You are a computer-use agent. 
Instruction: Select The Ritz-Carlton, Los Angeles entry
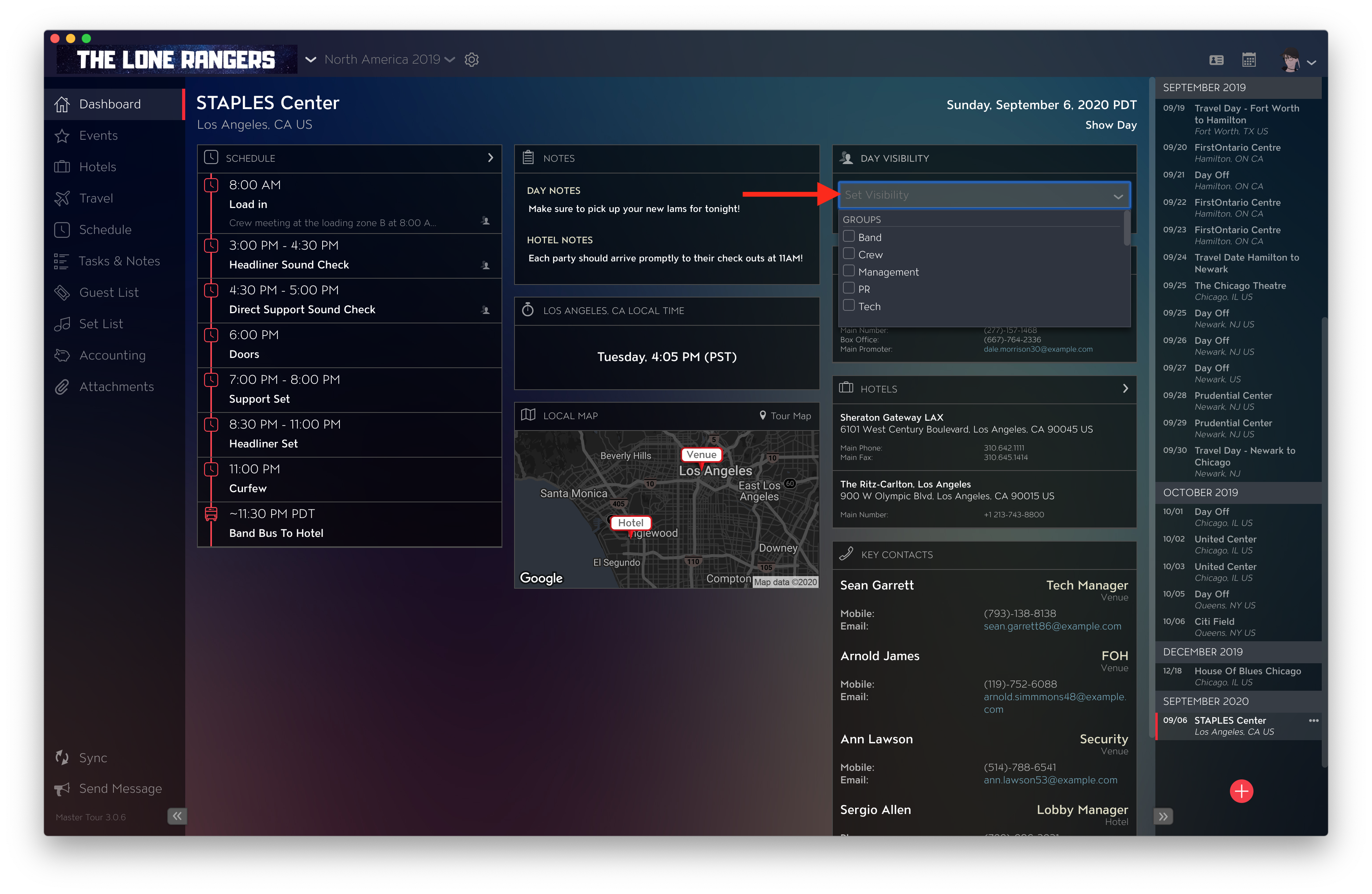click(x=984, y=499)
